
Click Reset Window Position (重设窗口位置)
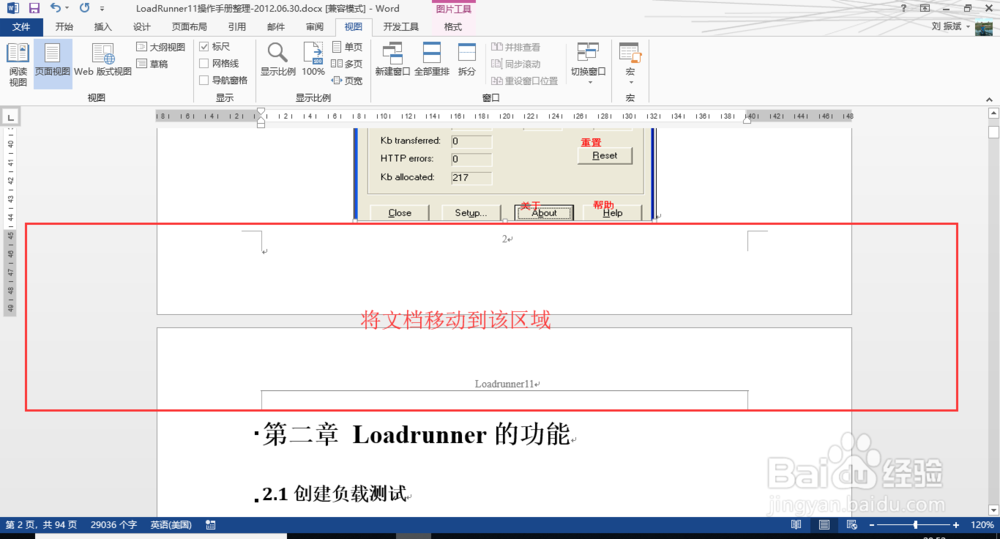pos(524,80)
